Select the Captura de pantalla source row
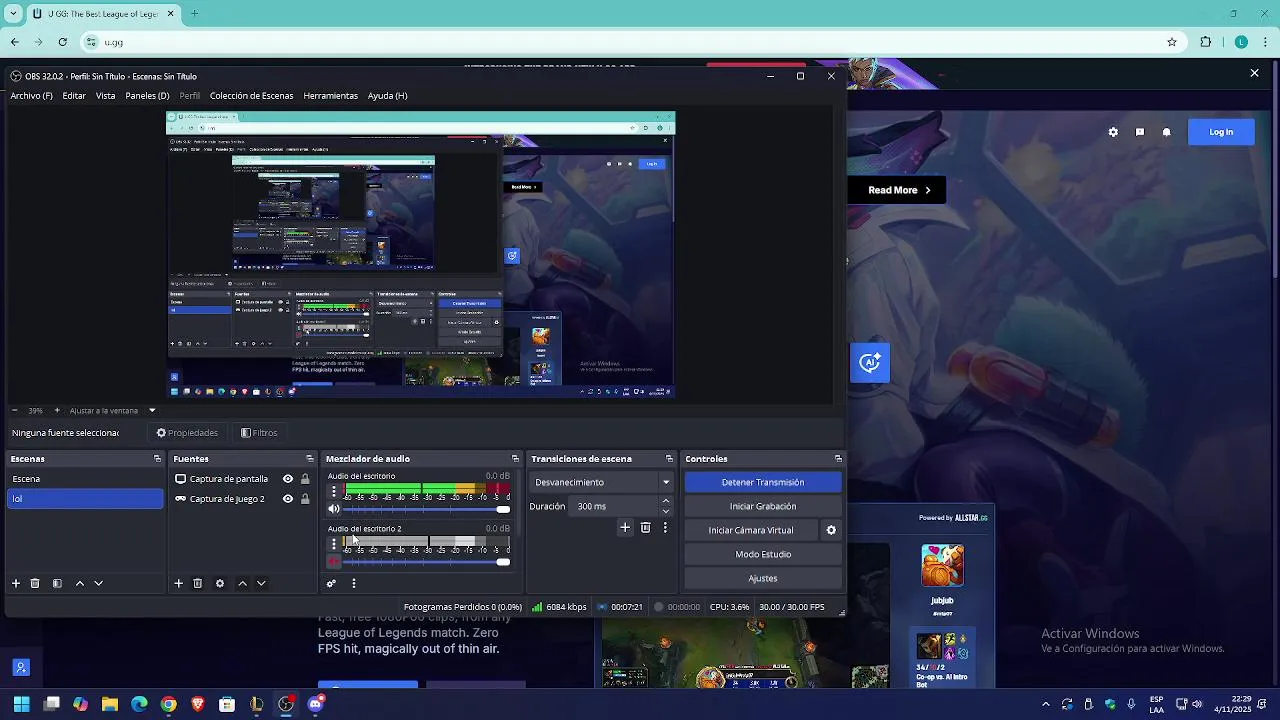Image resolution: width=1280 pixels, height=720 pixels. point(242,479)
